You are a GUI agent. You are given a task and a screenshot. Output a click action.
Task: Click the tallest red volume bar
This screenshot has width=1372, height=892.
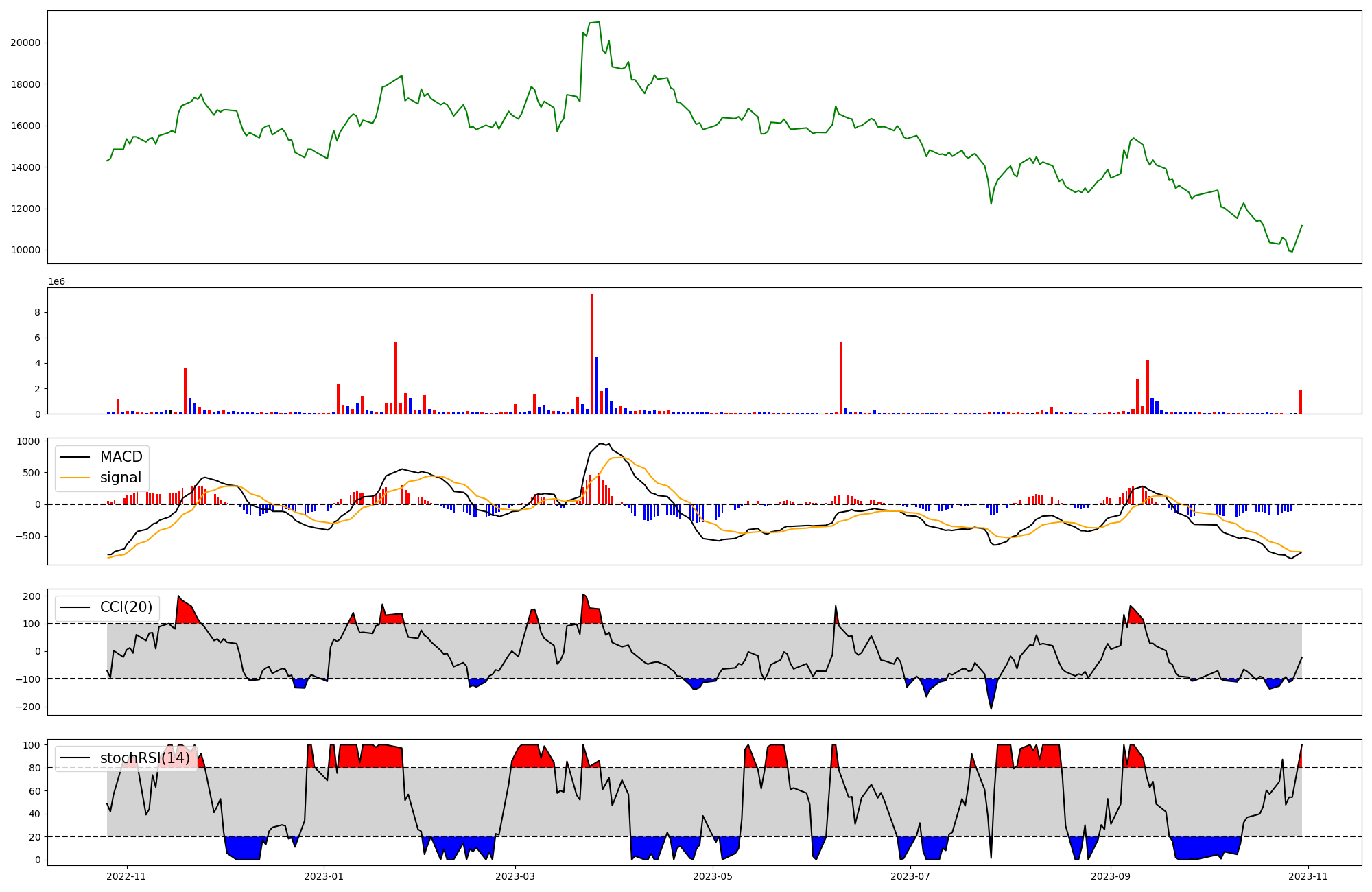pos(592,353)
